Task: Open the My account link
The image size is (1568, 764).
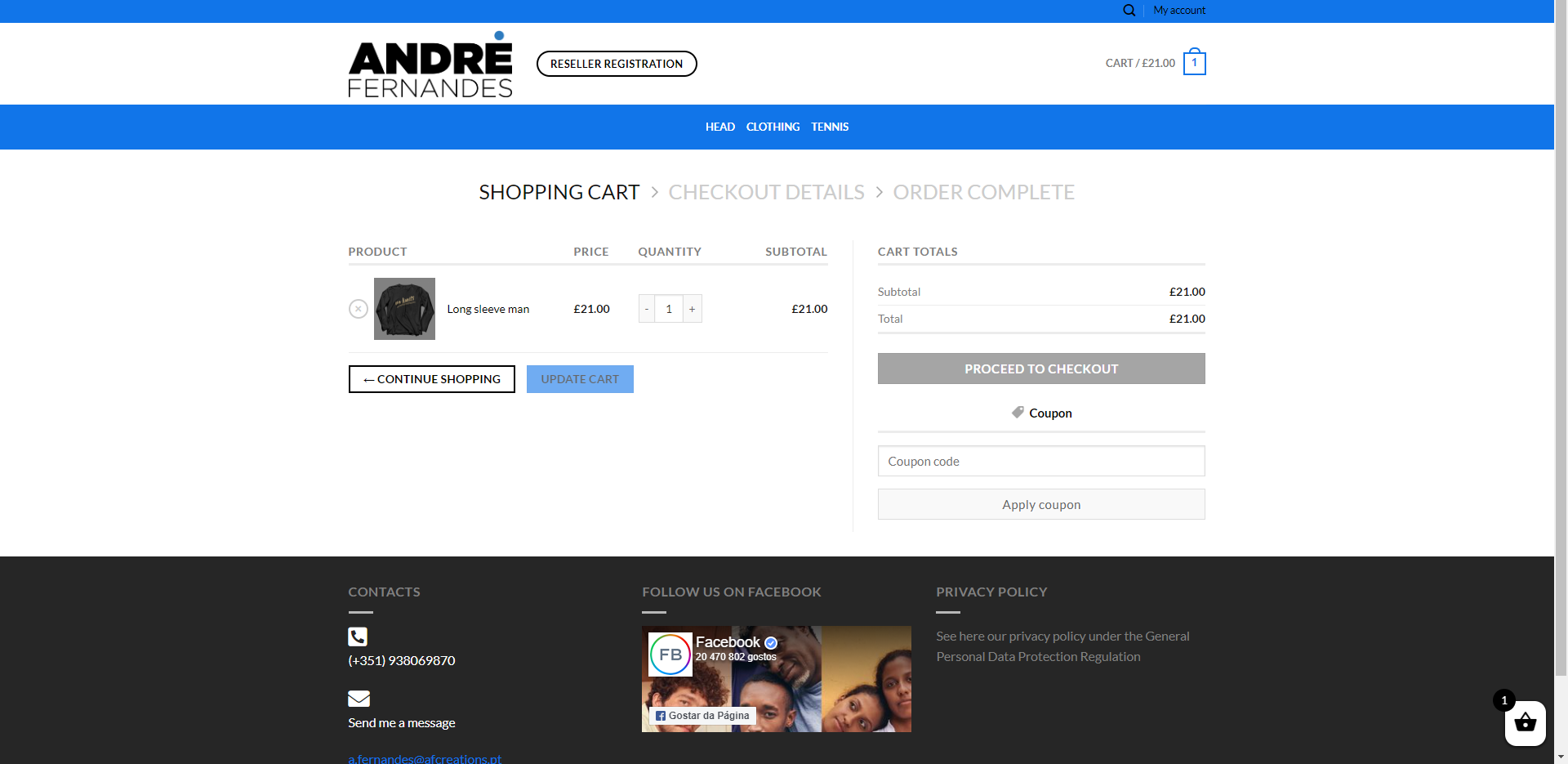Action: [1178, 11]
